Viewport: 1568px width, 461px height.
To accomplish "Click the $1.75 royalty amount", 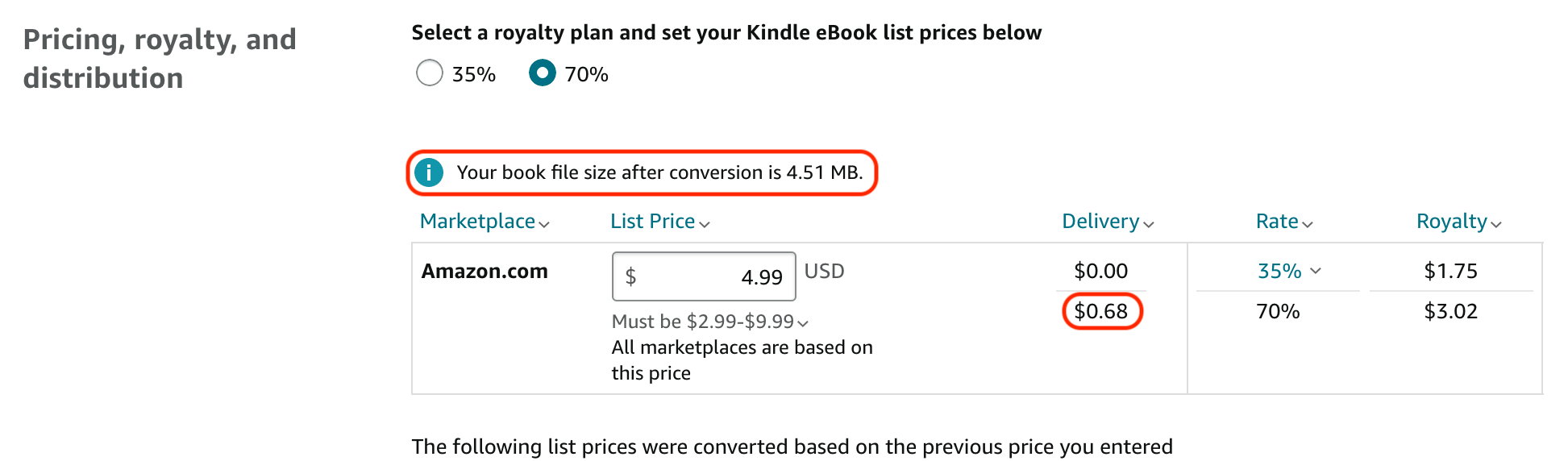I will 1450,271.
